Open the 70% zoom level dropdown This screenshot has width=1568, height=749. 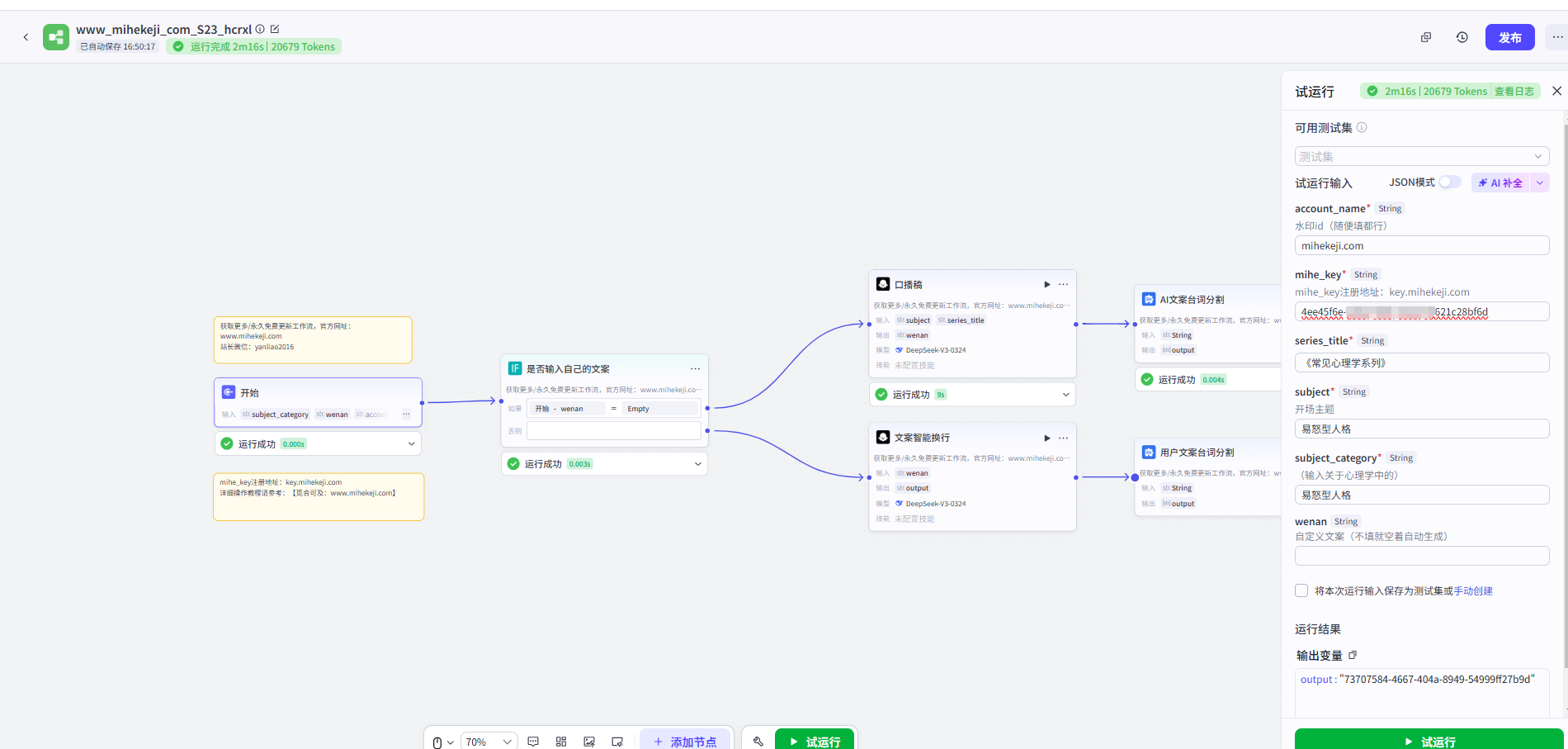pyautogui.click(x=489, y=742)
